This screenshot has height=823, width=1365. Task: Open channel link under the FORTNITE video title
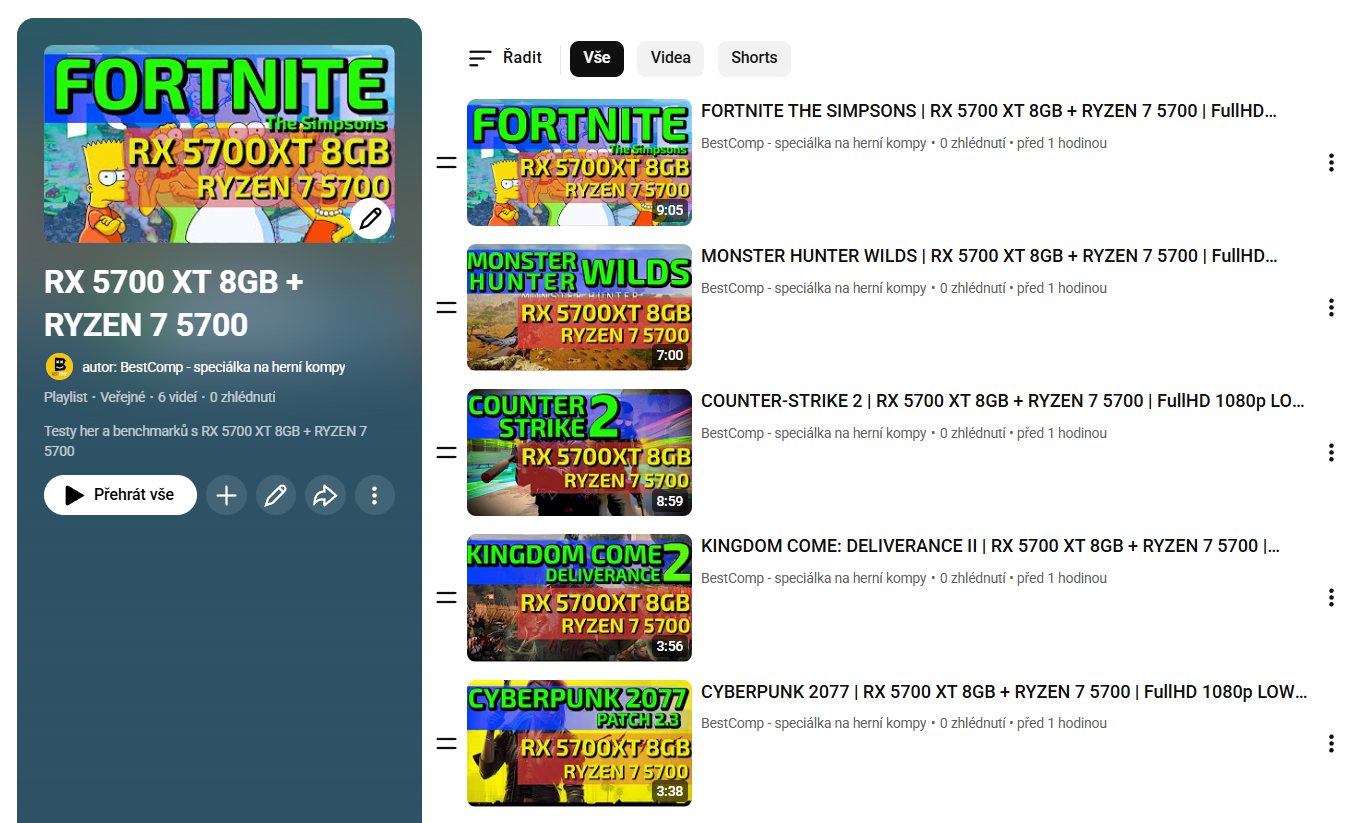814,143
